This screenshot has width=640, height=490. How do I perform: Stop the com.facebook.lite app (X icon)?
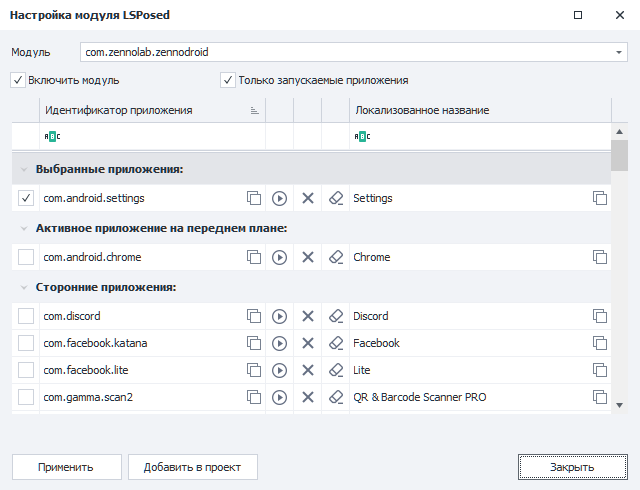coord(308,370)
